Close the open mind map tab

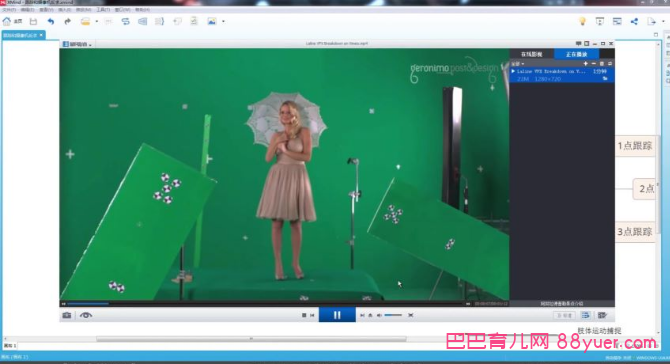click(41, 35)
